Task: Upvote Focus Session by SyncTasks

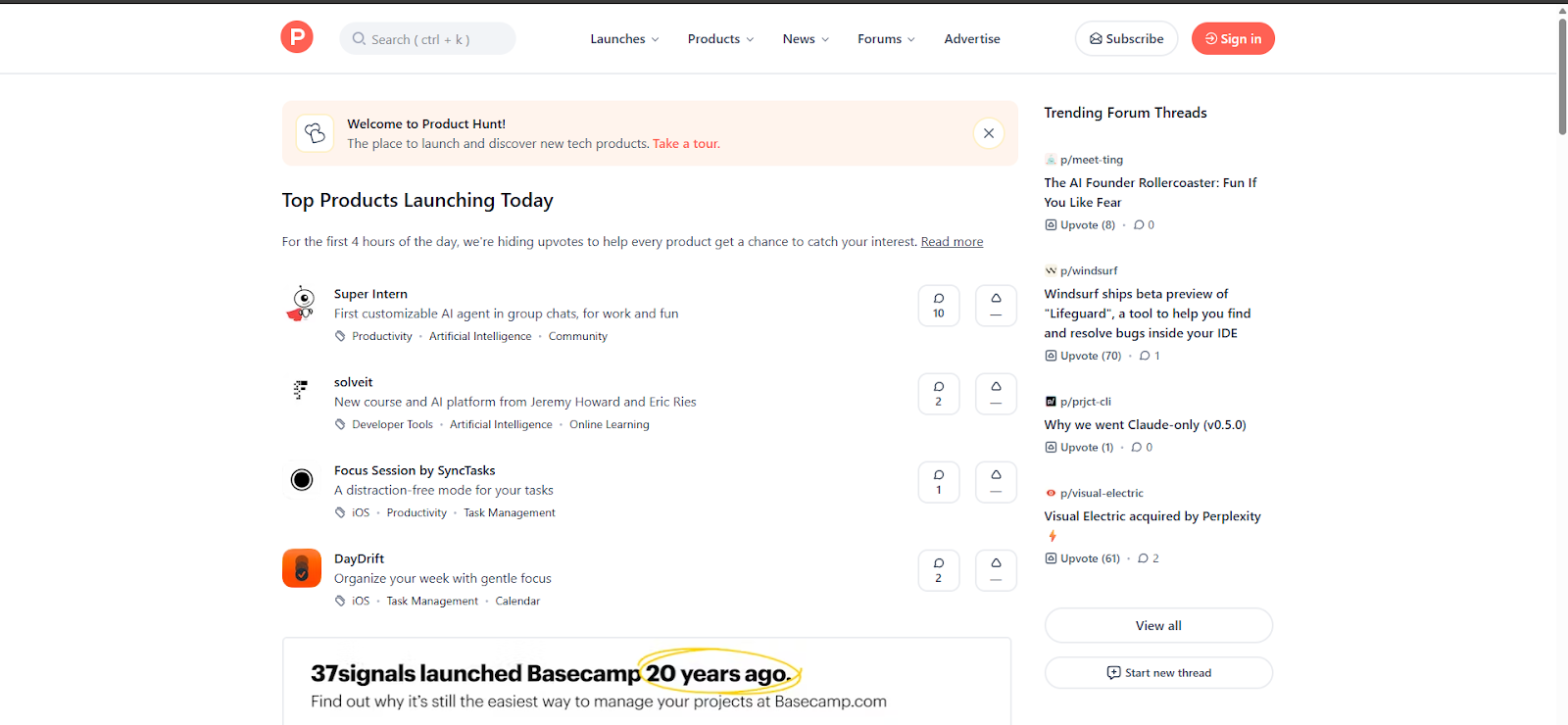Action: (996, 482)
